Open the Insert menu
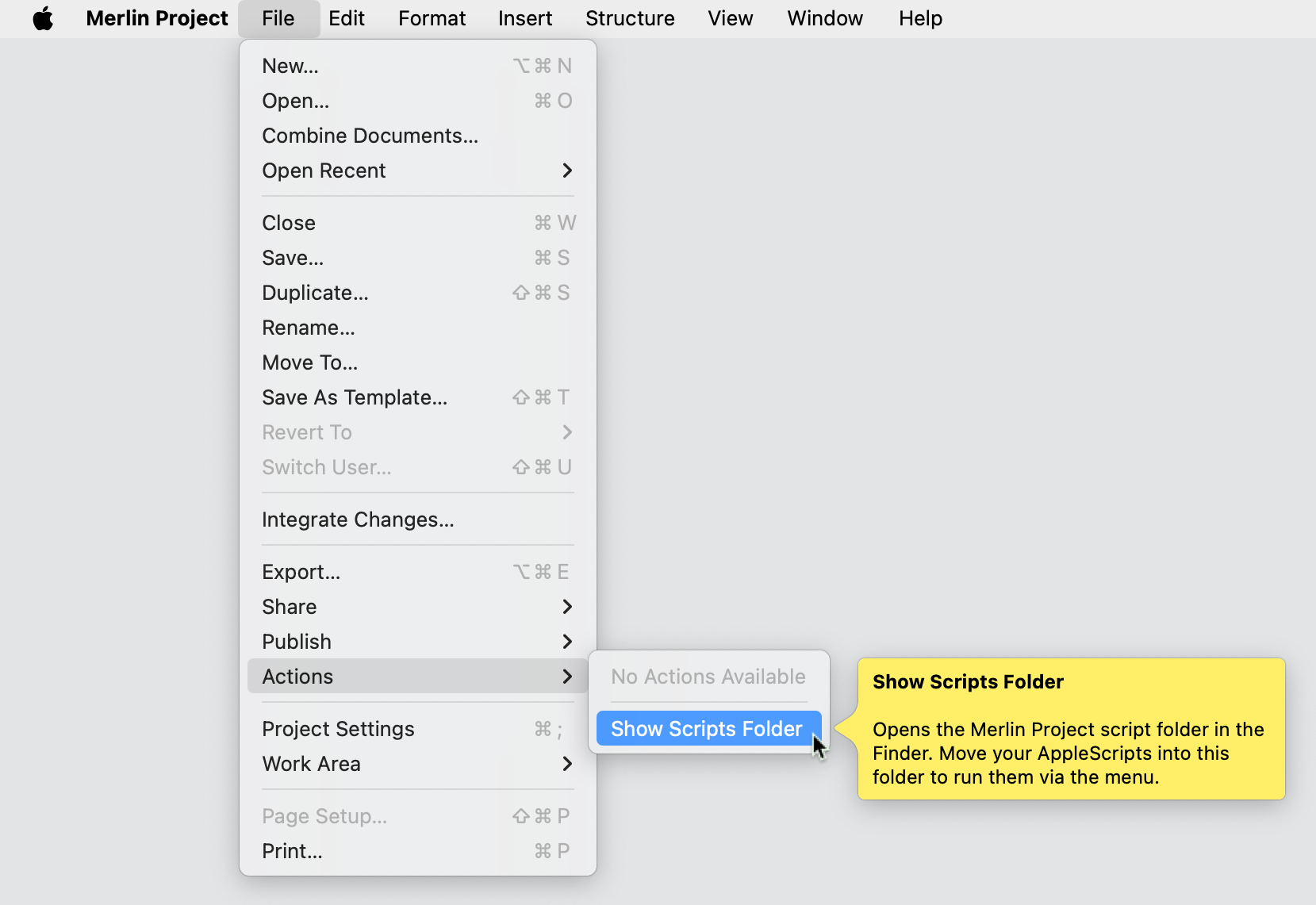The image size is (1316, 905). point(525,18)
